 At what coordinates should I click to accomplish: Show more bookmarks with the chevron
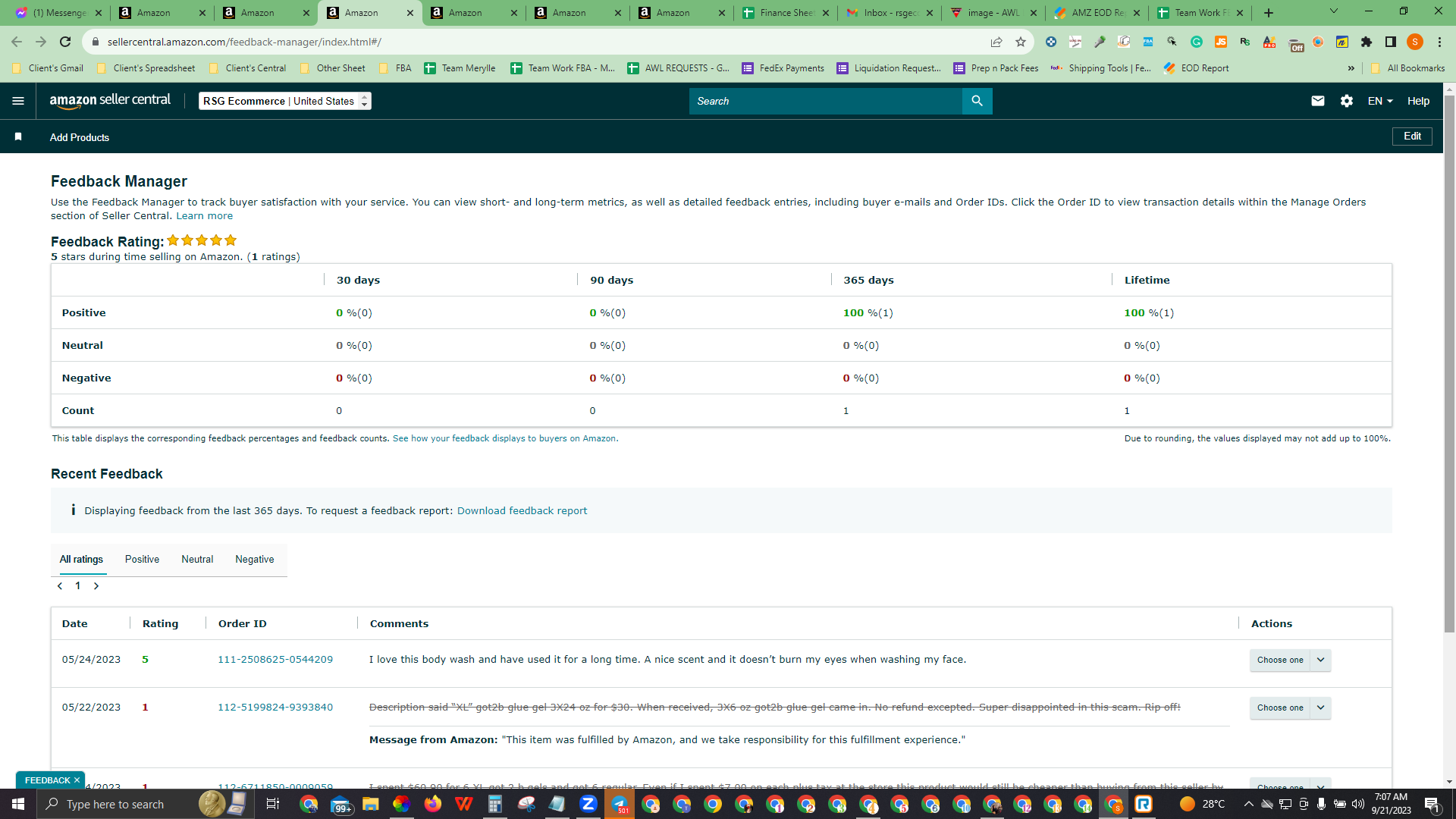point(1351,68)
